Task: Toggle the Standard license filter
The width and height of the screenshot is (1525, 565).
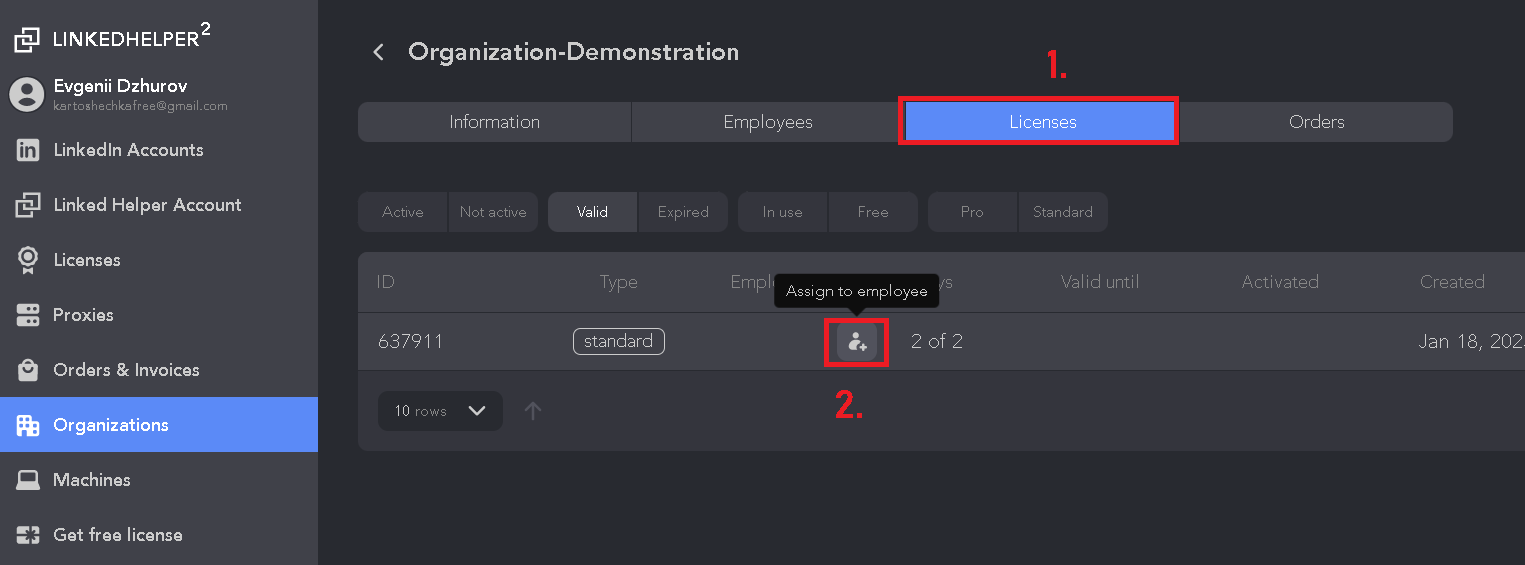Action: (x=1063, y=212)
